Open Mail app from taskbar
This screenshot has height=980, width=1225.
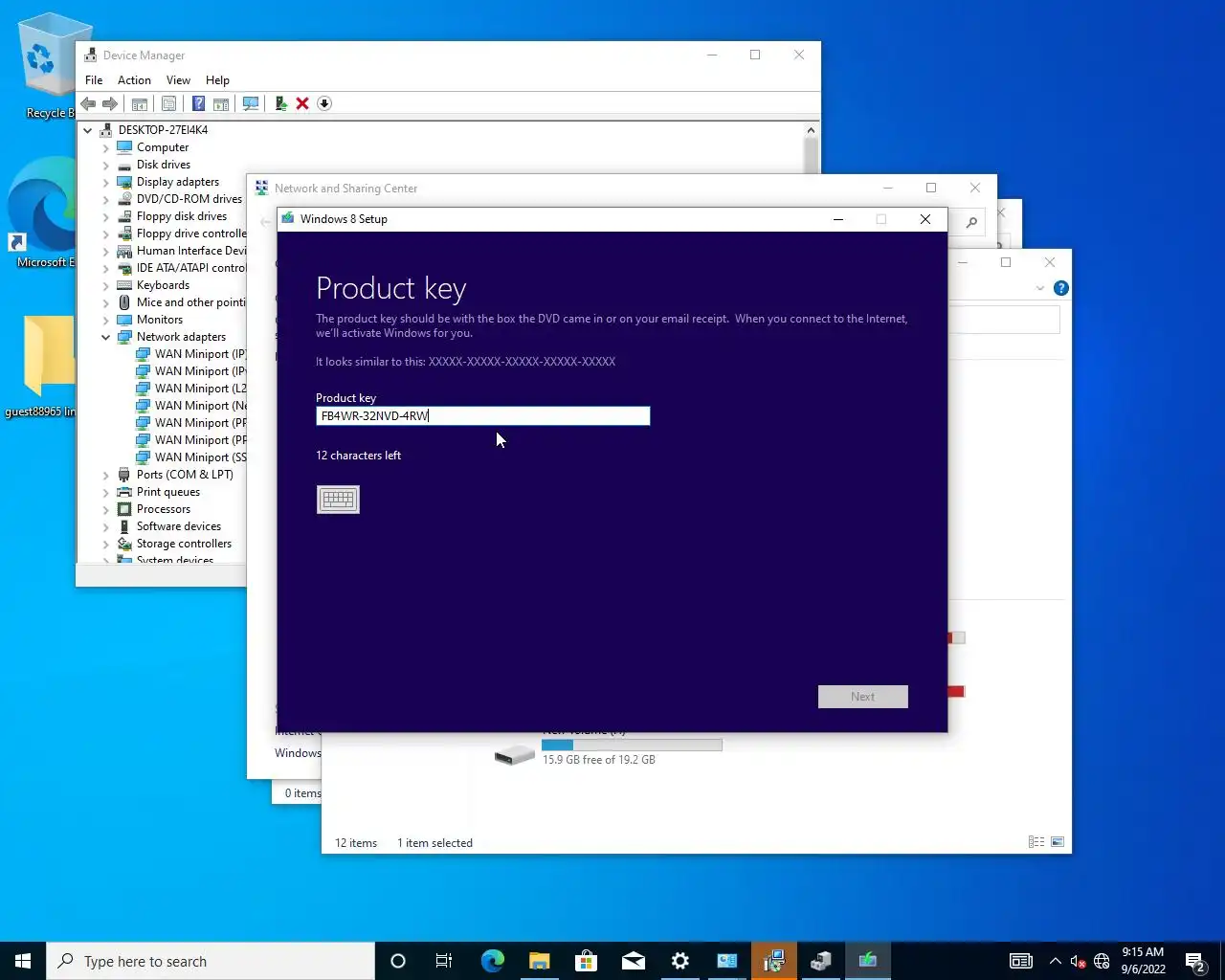(633, 961)
